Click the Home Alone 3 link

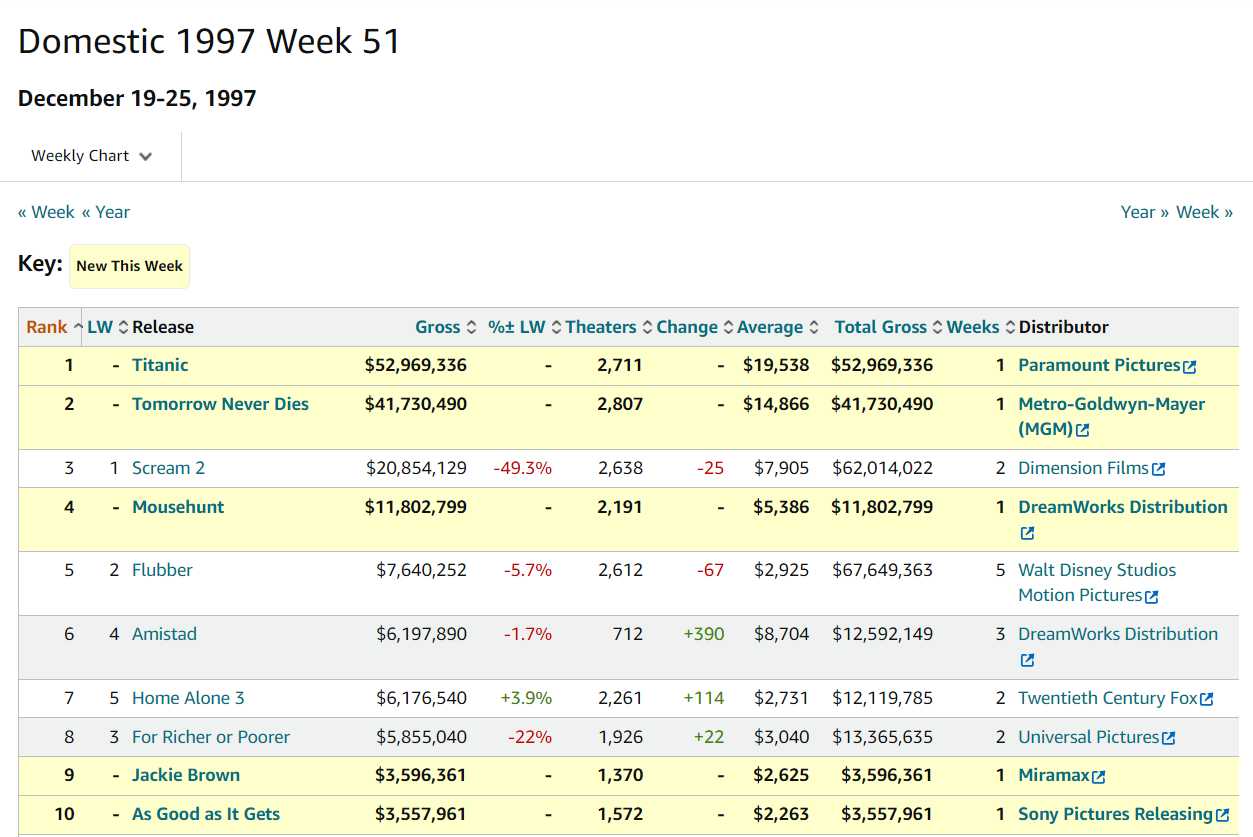[x=188, y=698]
